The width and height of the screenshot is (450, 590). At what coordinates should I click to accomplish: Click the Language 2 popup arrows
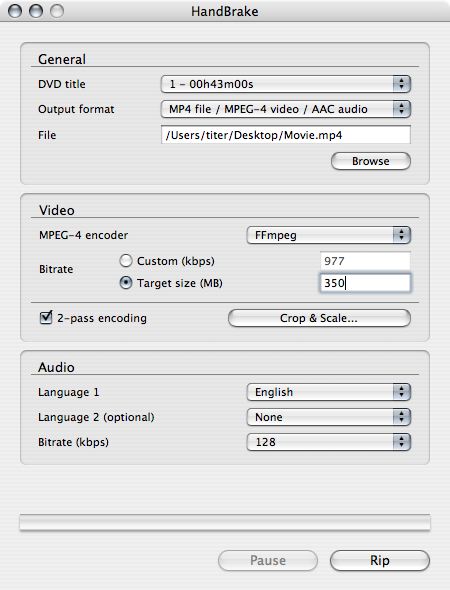coord(401,417)
